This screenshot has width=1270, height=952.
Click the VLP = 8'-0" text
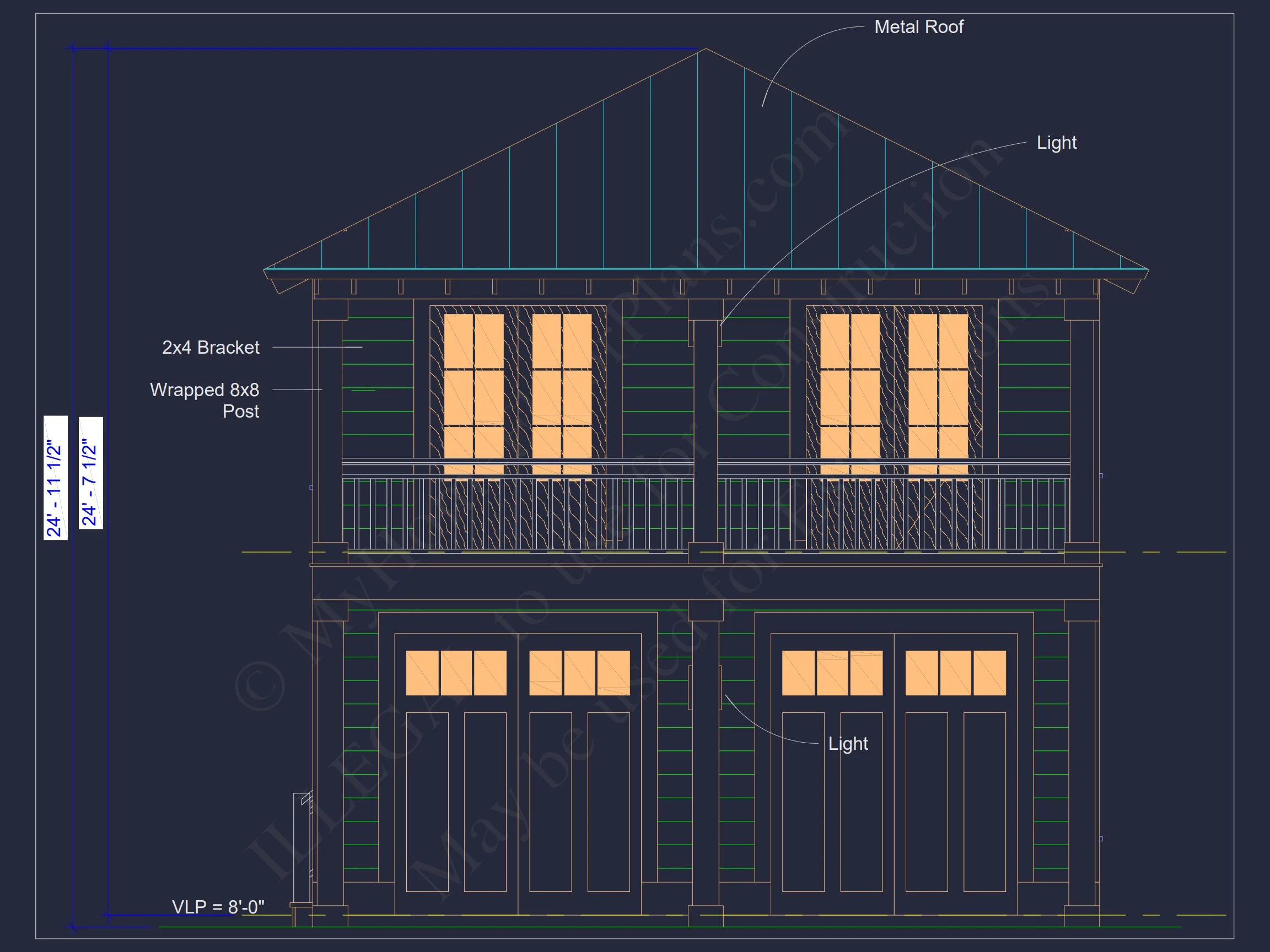point(218,907)
